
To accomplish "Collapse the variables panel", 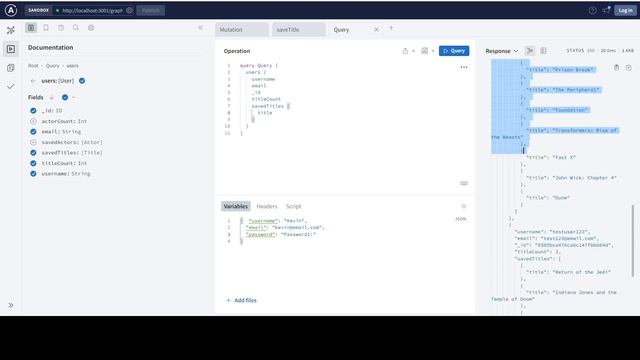I will point(464,206).
